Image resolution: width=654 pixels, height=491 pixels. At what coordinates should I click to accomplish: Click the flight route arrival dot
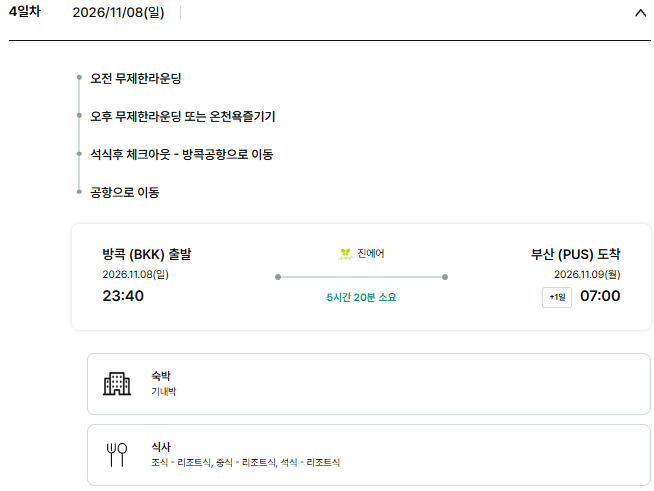[445, 277]
